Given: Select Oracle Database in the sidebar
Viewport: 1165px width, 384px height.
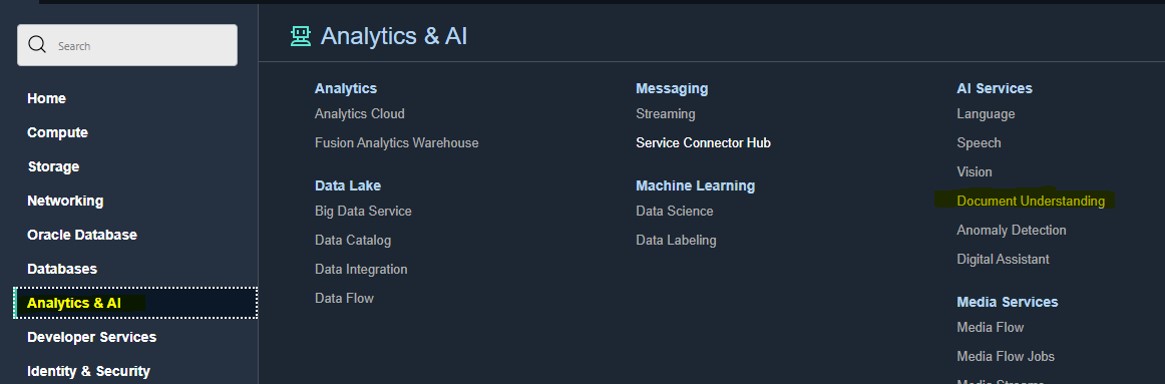Looking at the screenshot, I should [x=82, y=235].
